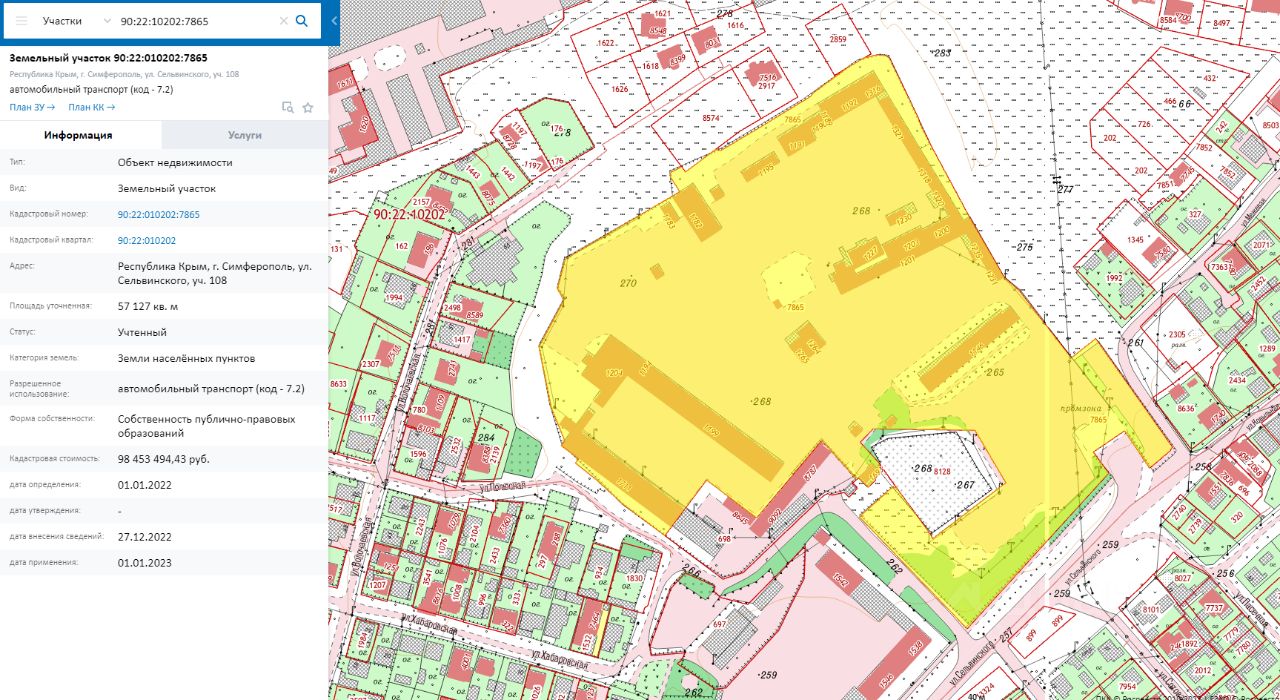This screenshot has height=700, width=1280.
Task: Click parcel 1830 on the map
Action: [634, 579]
